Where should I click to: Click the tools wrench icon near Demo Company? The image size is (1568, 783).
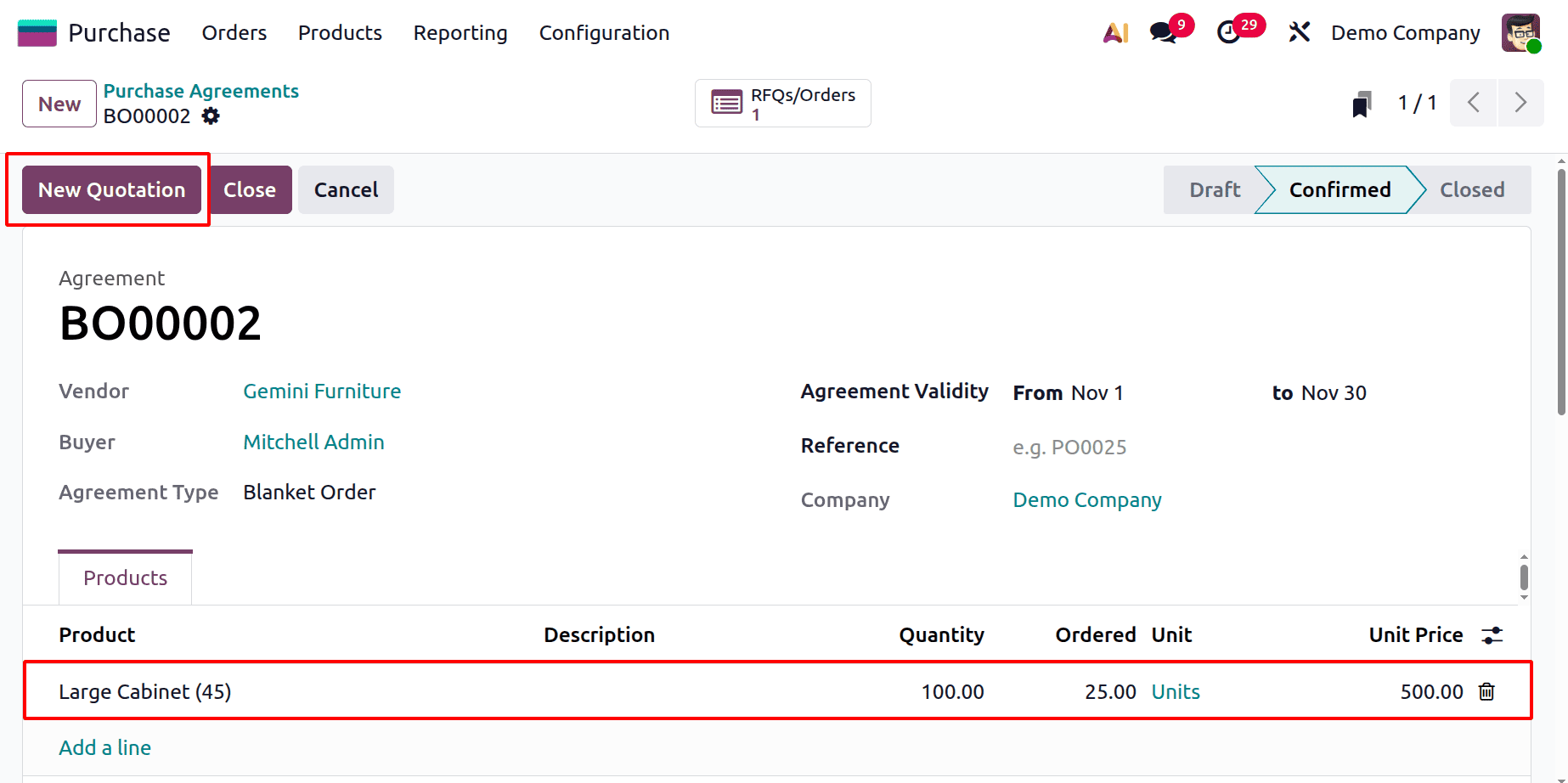pos(1299,32)
